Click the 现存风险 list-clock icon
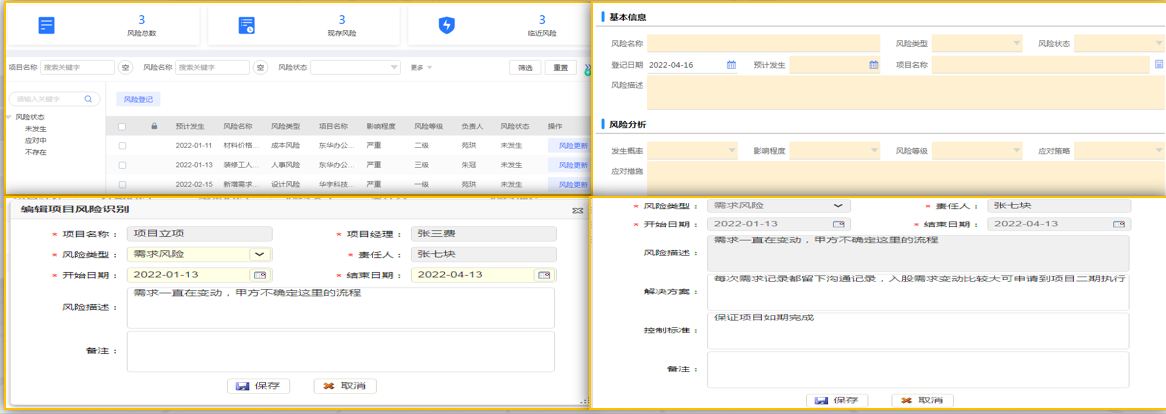This screenshot has width=1166, height=414. (x=246, y=25)
